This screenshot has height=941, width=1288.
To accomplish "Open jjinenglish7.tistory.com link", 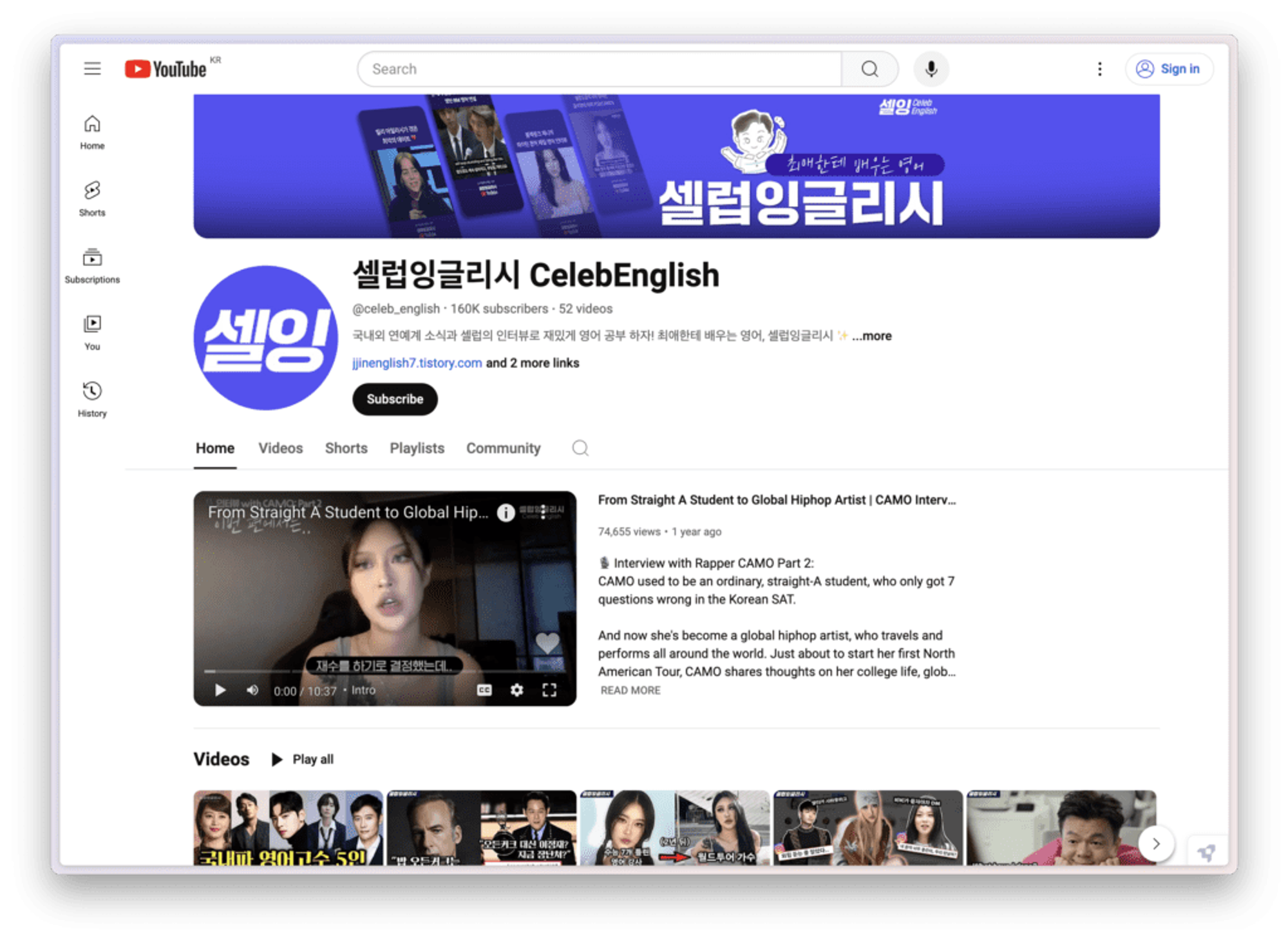I will coord(417,363).
